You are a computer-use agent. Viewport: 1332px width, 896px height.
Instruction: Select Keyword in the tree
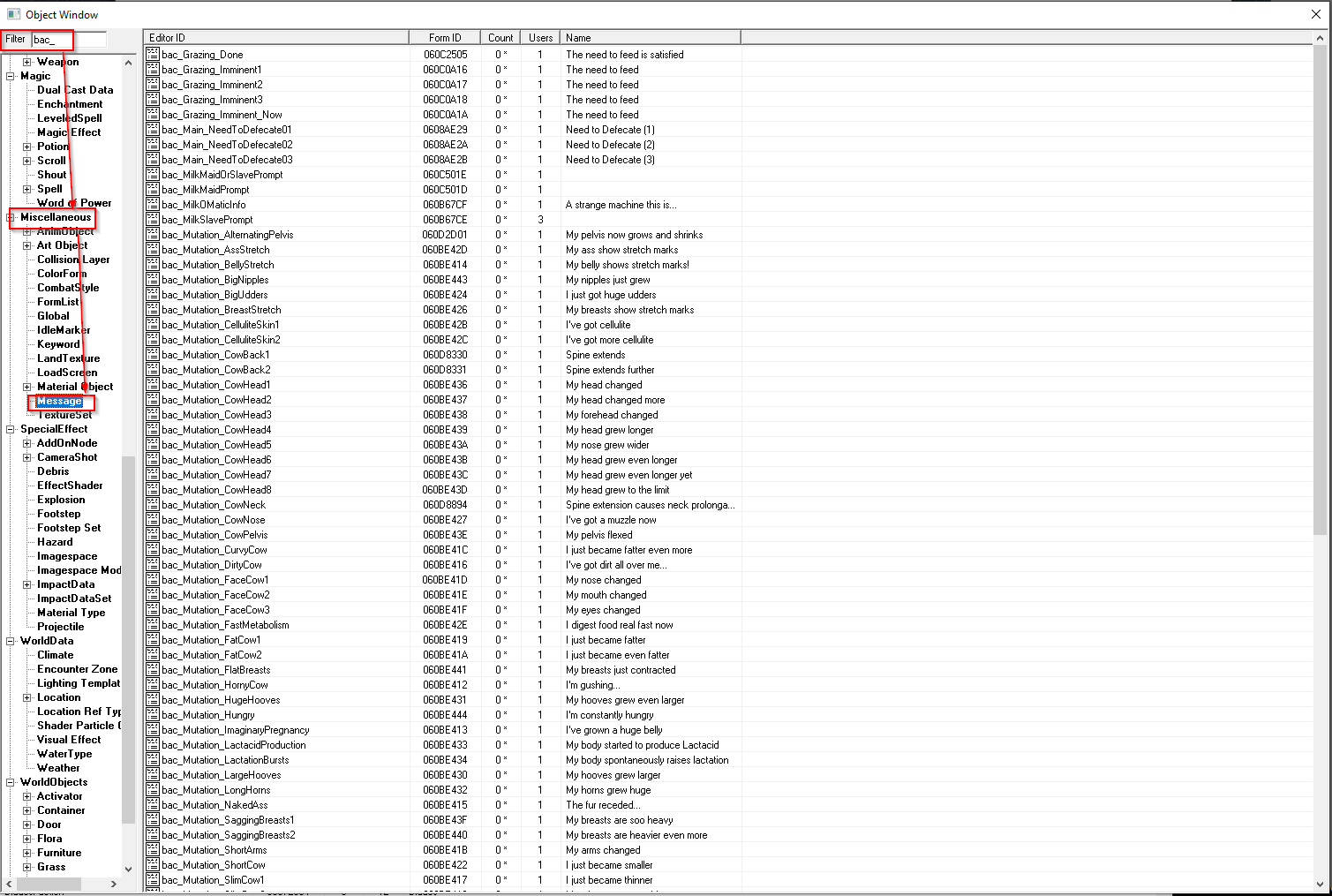coord(58,344)
